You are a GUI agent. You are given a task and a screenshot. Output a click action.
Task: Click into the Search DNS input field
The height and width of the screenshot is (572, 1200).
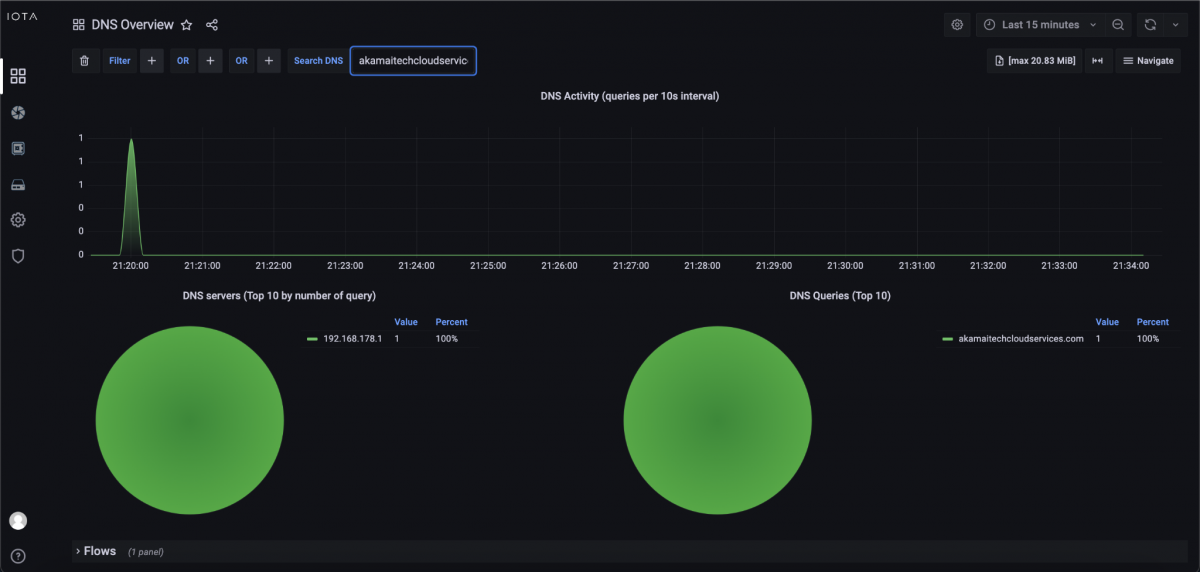[x=413, y=61]
